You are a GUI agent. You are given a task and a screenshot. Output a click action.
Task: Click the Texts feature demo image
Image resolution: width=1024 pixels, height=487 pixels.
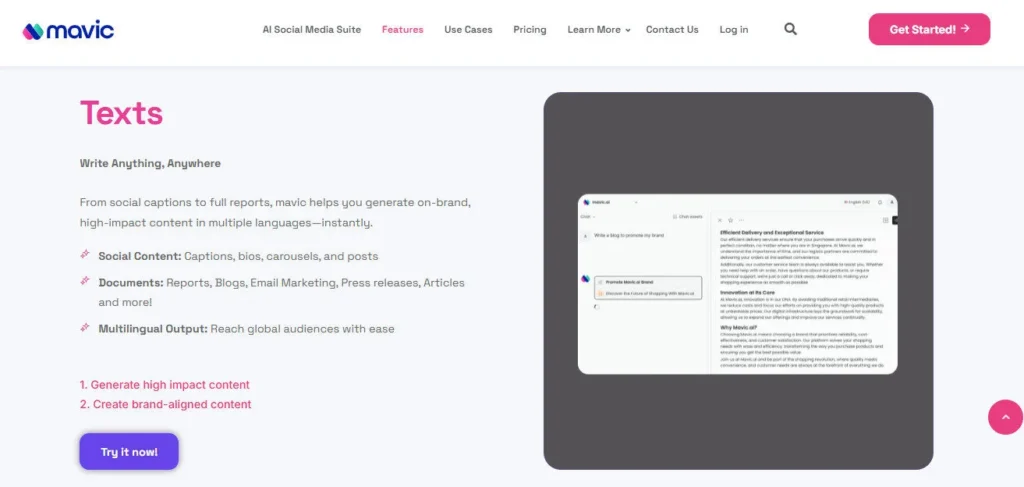737,283
